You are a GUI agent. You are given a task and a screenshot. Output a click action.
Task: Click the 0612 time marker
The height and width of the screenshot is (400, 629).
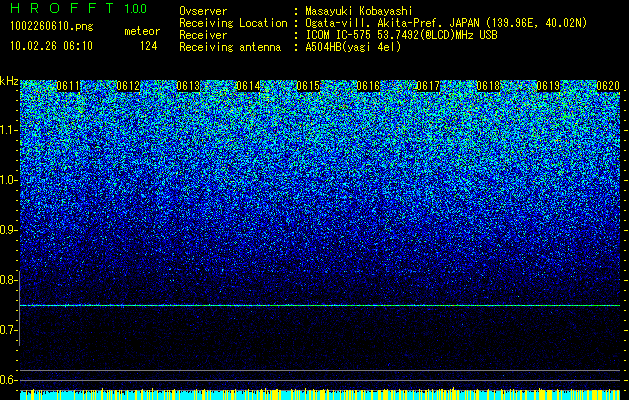click(x=128, y=86)
